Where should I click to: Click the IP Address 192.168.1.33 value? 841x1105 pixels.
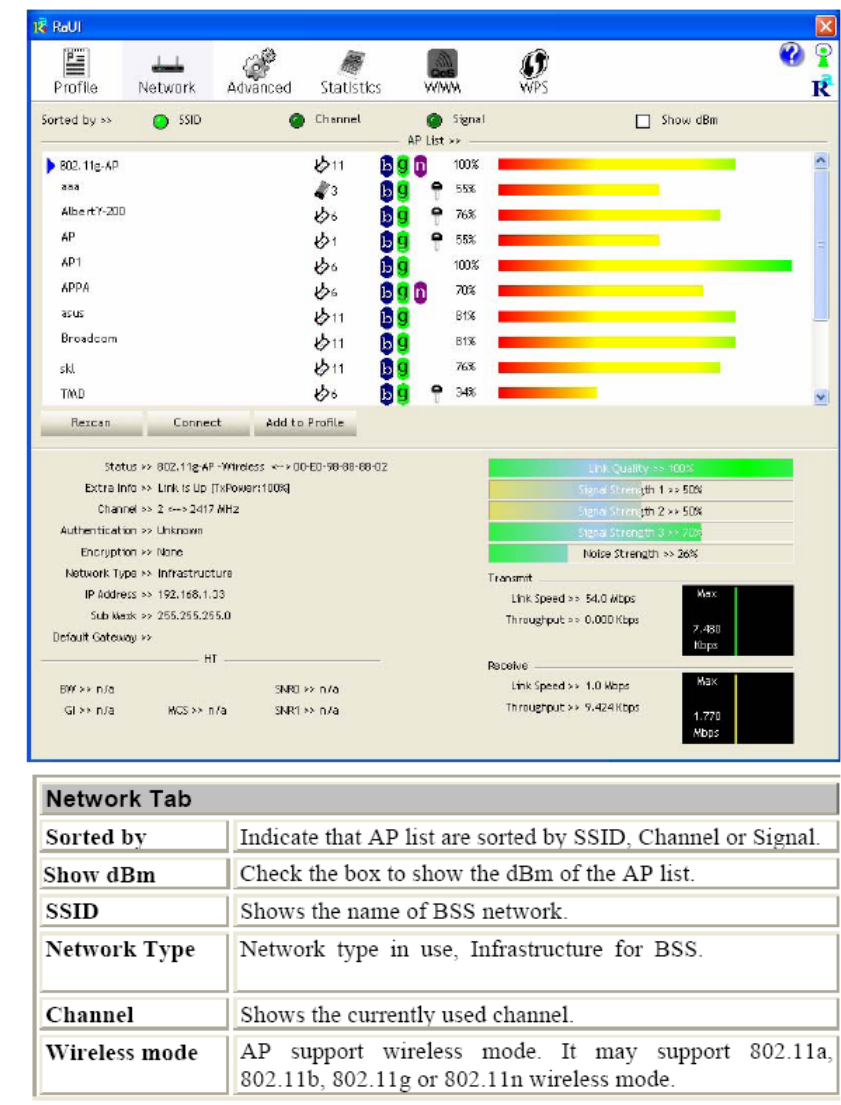pos(191,595)
